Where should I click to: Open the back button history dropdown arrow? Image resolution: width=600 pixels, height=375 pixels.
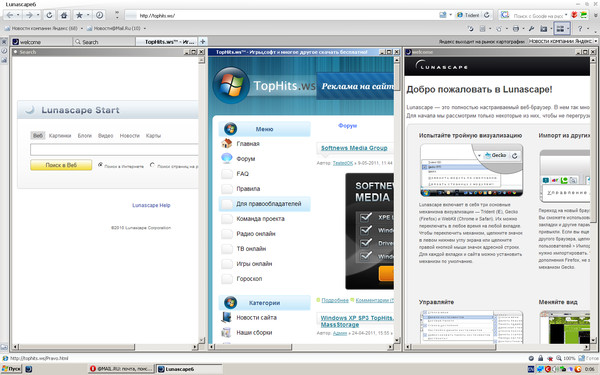pyautogui.click(x=18, y=15)
